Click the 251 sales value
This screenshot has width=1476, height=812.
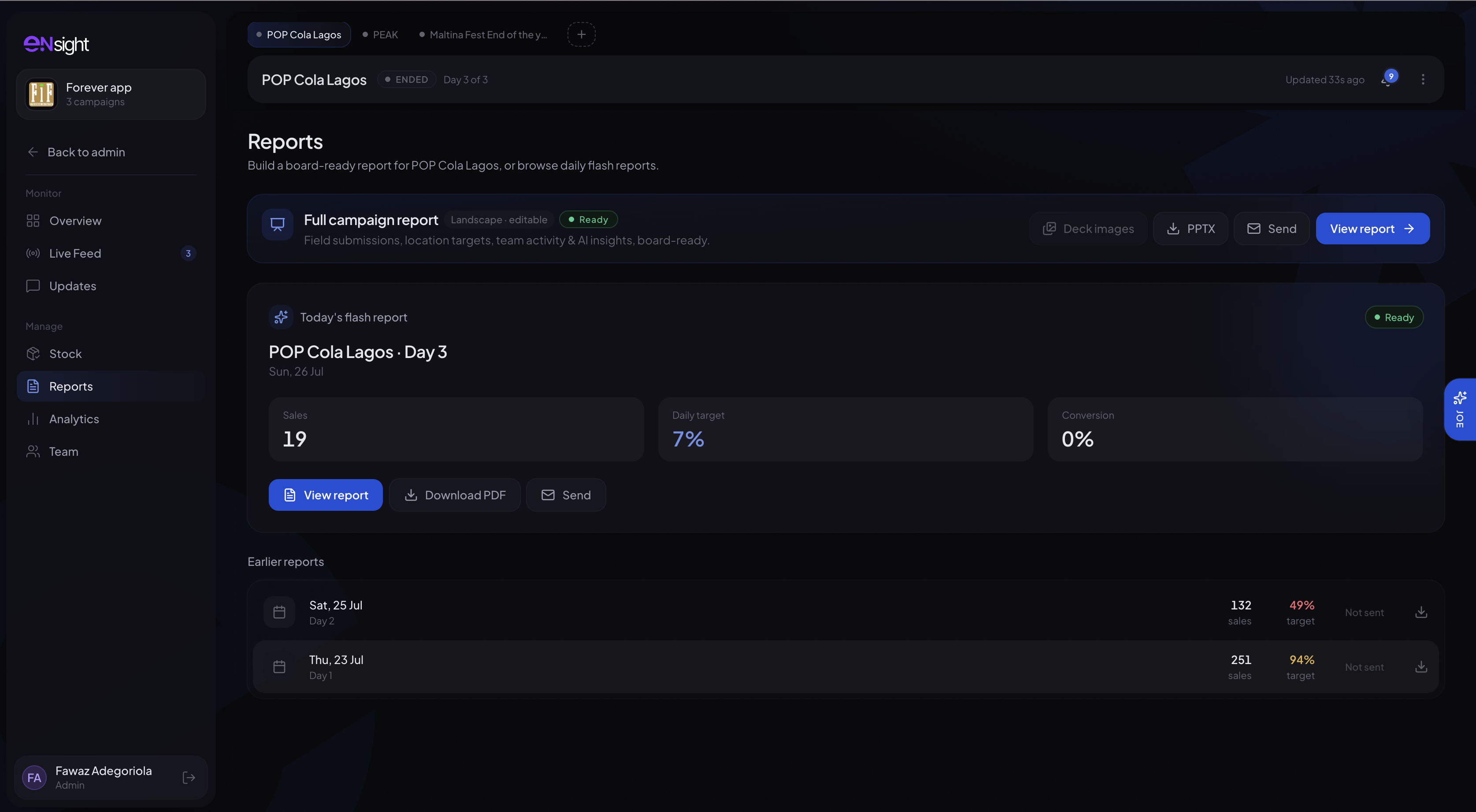1241,659
